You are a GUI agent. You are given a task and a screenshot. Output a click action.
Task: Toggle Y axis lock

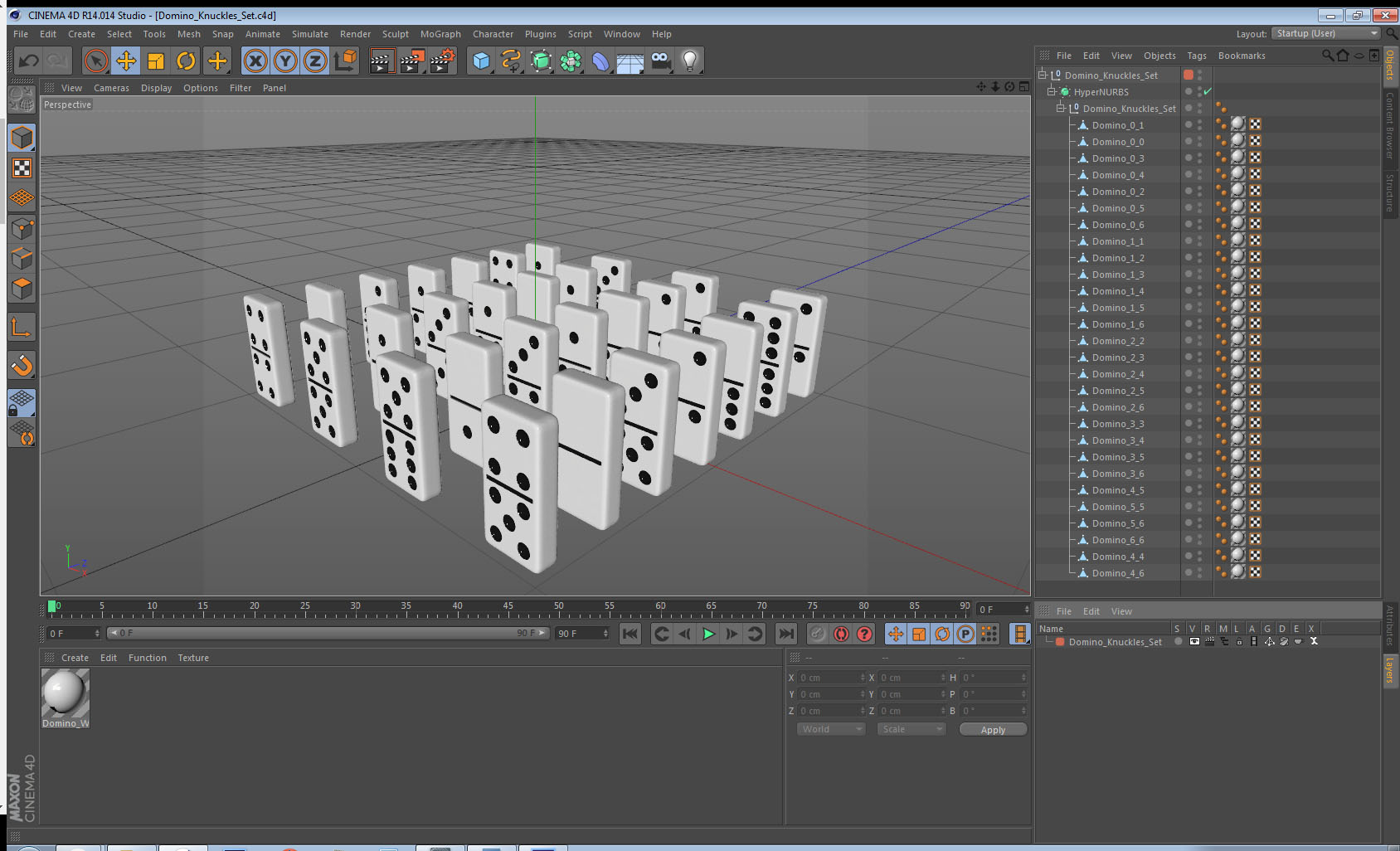pos(285,61)
